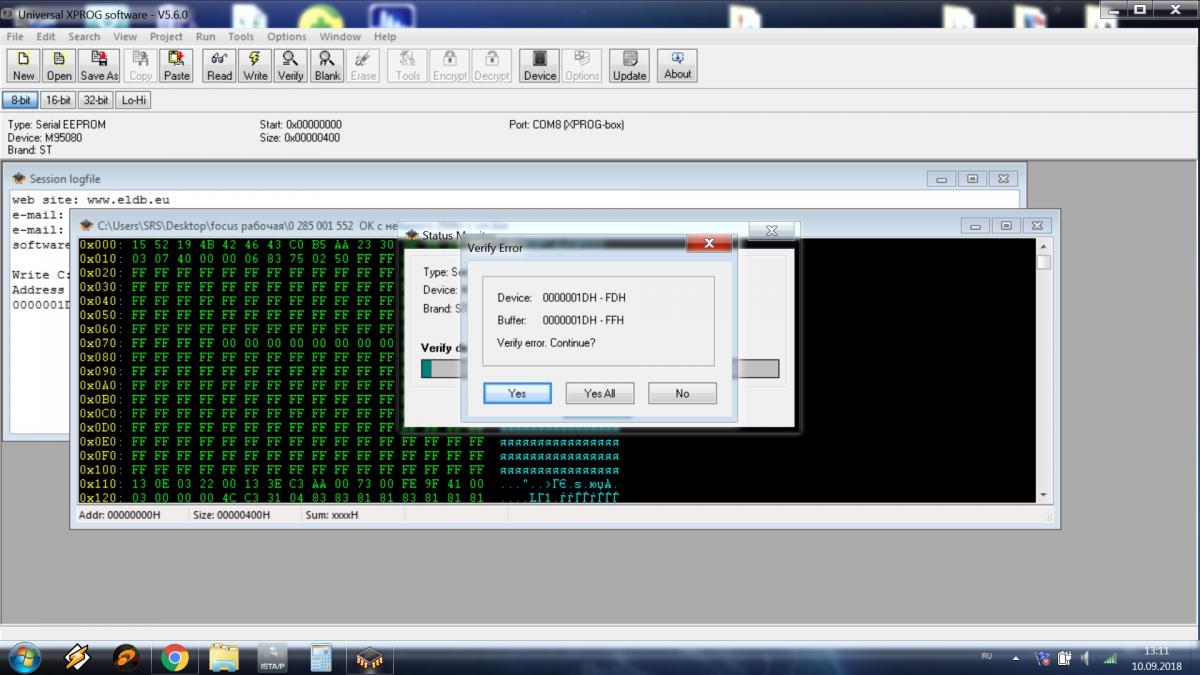Click the Write device toolbar icon
The image size is (1200, 675).
[255, 66]
